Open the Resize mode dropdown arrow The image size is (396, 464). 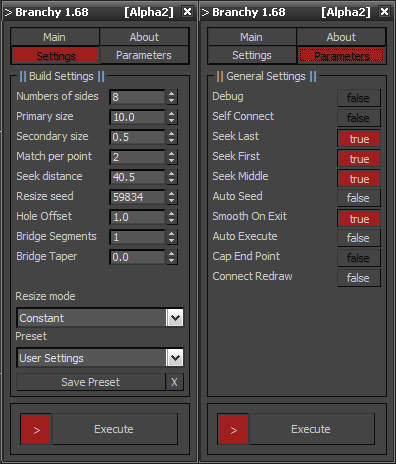pyautogui.click(x=175, y=318)
